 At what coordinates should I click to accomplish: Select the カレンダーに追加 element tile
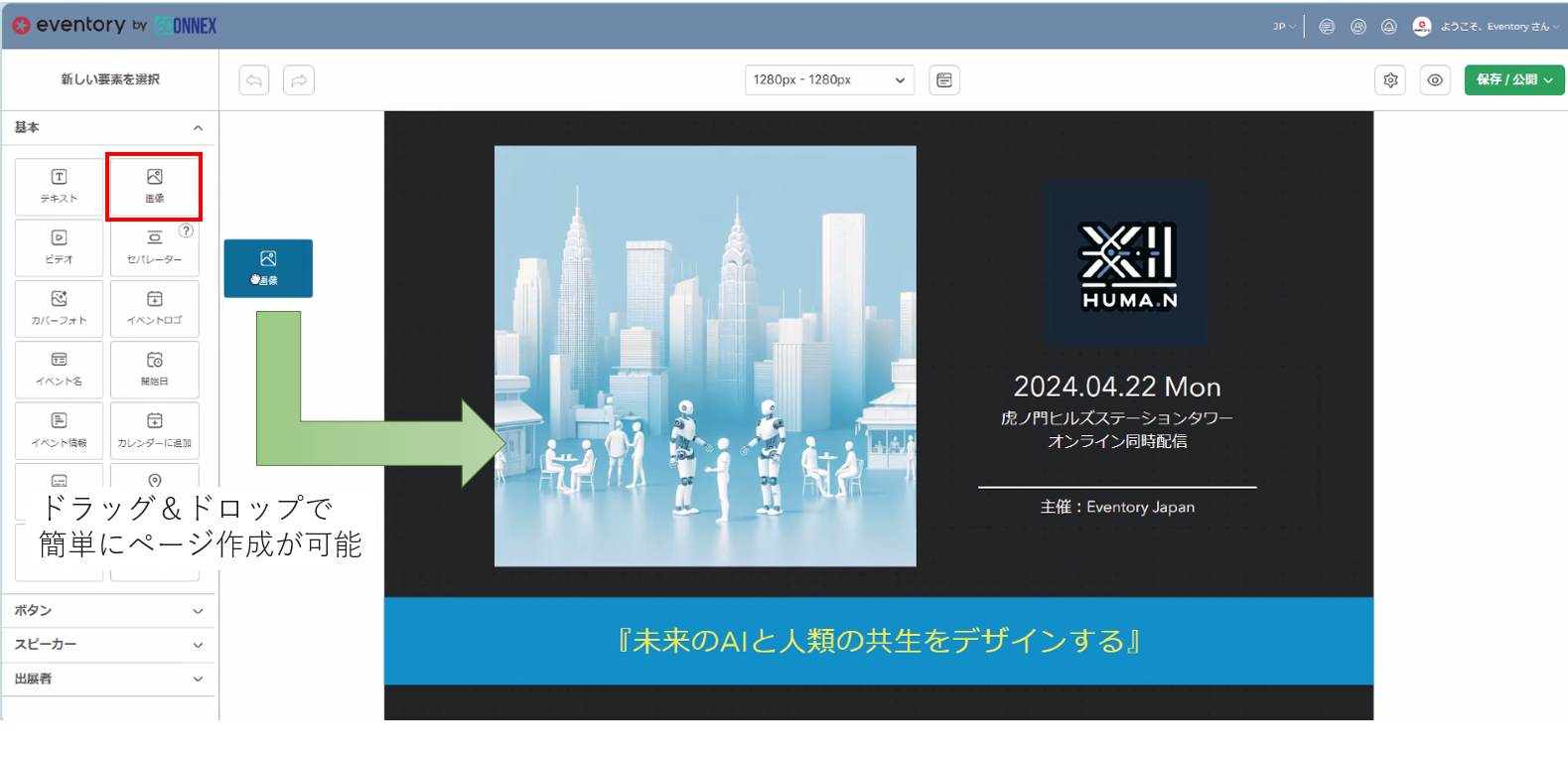154,430
